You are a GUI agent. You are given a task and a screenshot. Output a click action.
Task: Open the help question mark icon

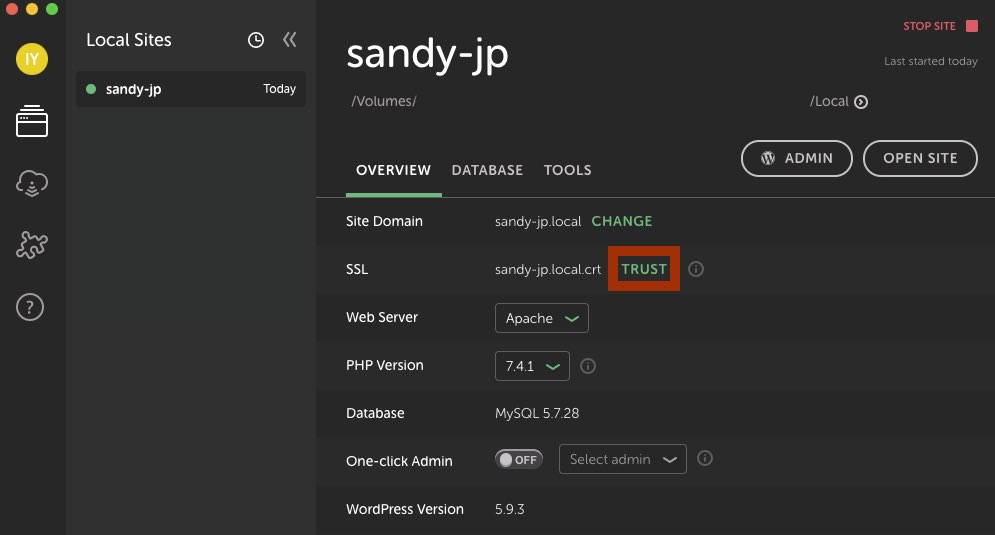(x=30, y=307)
